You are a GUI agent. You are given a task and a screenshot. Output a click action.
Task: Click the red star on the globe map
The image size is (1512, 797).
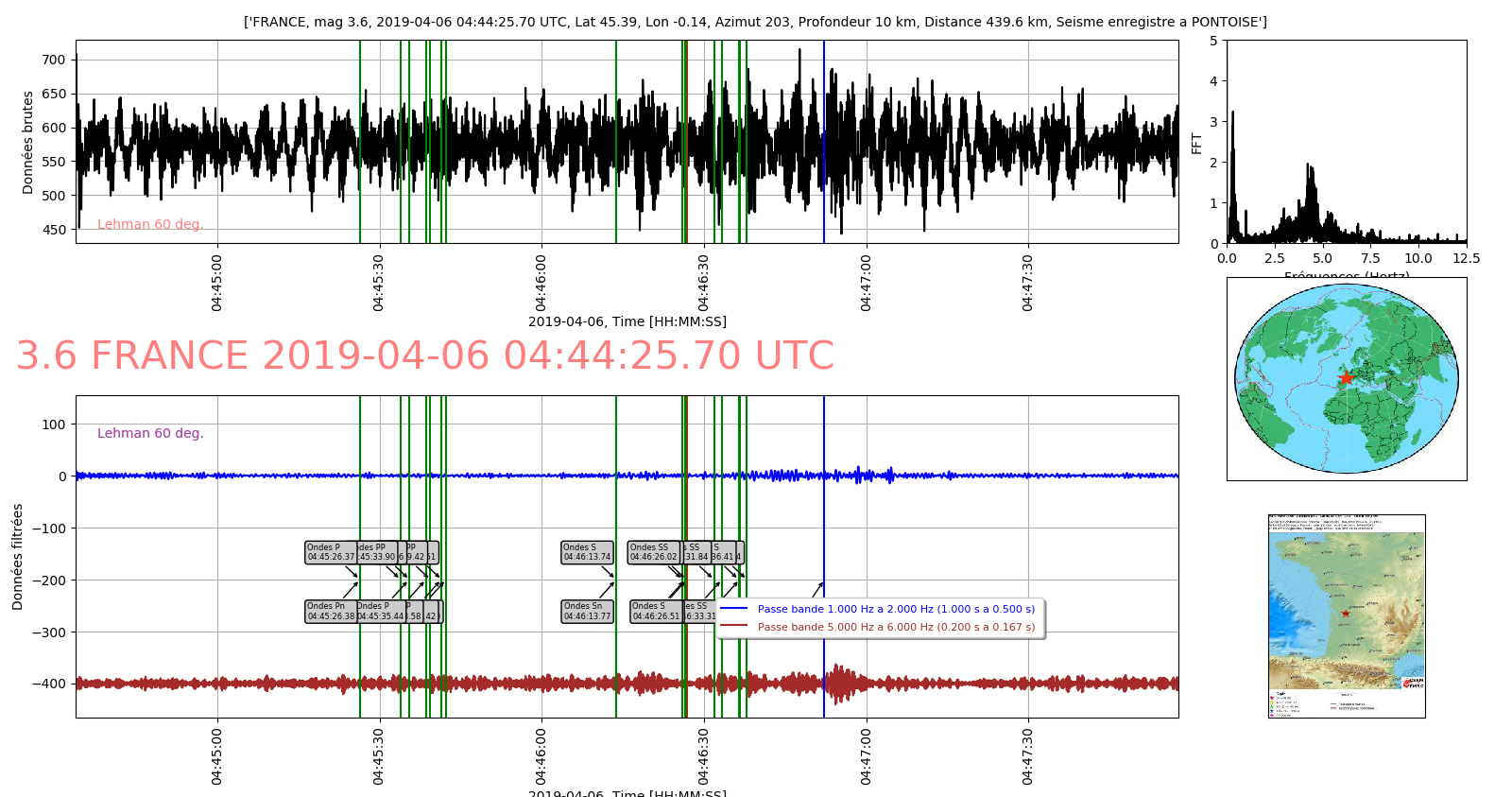[x=1346, y=378]
